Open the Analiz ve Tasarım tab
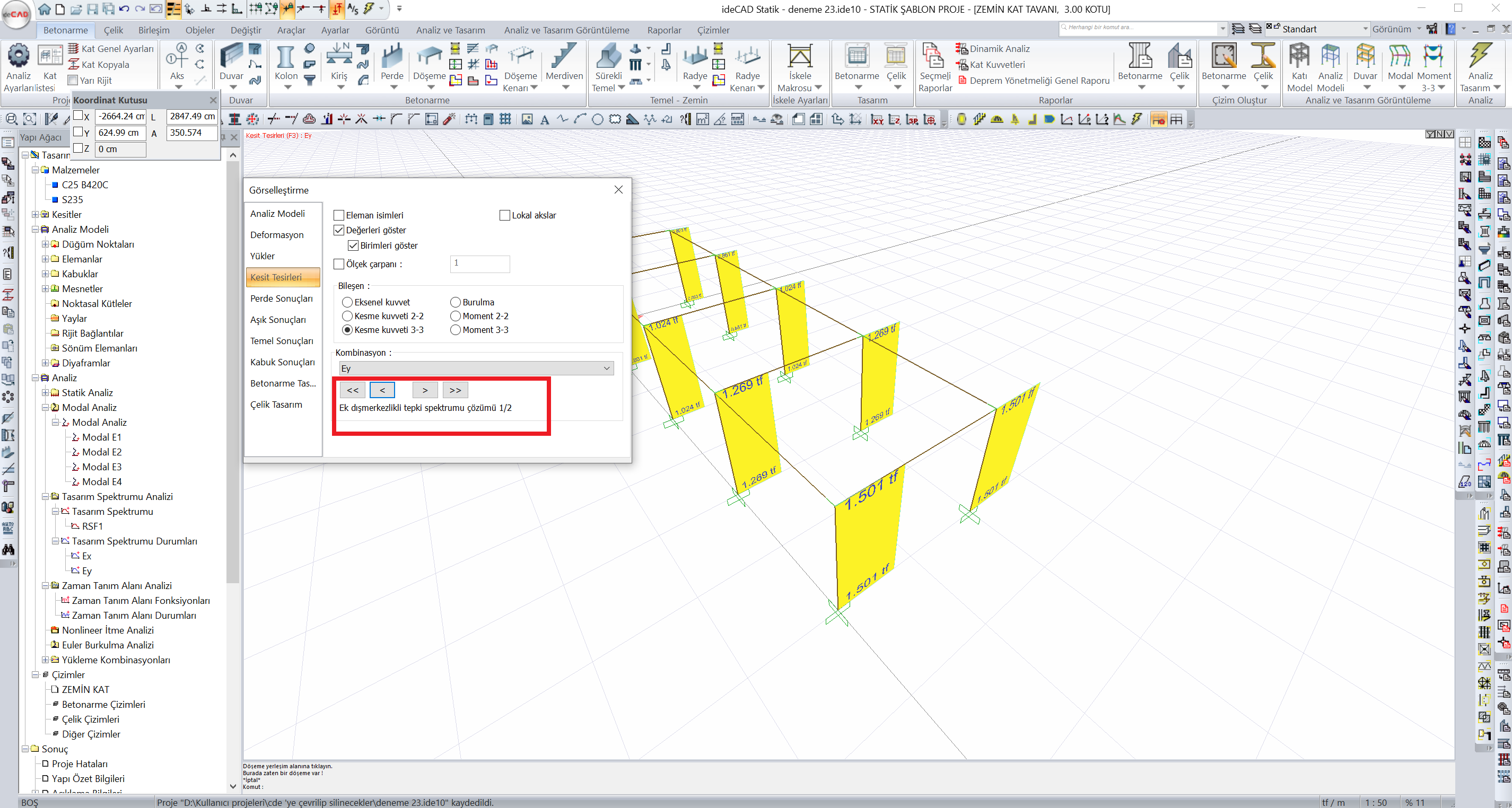The width and height of the screenshot is (1512, 808). click(x=450, y=30)
